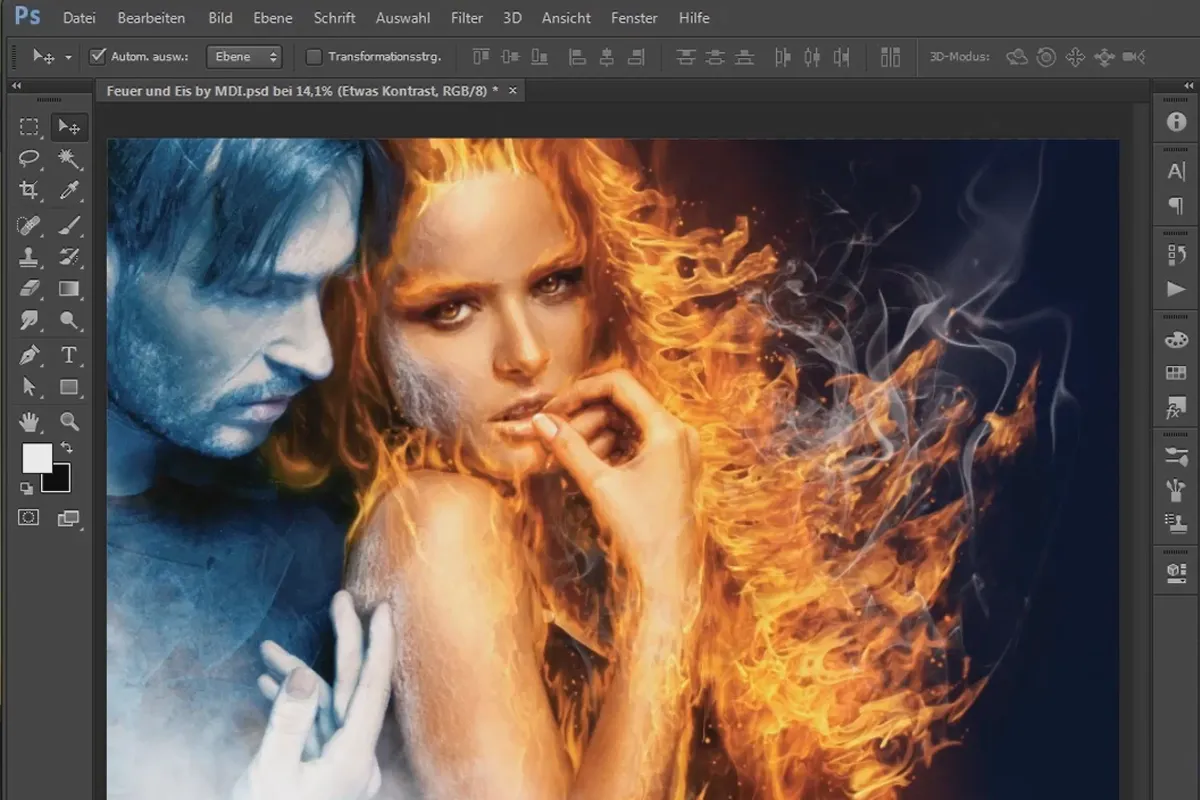Image resolution: width=1200 pixels, height=800 pixels.
Task: Open the Datei menu
Action: tap(79, 18)
